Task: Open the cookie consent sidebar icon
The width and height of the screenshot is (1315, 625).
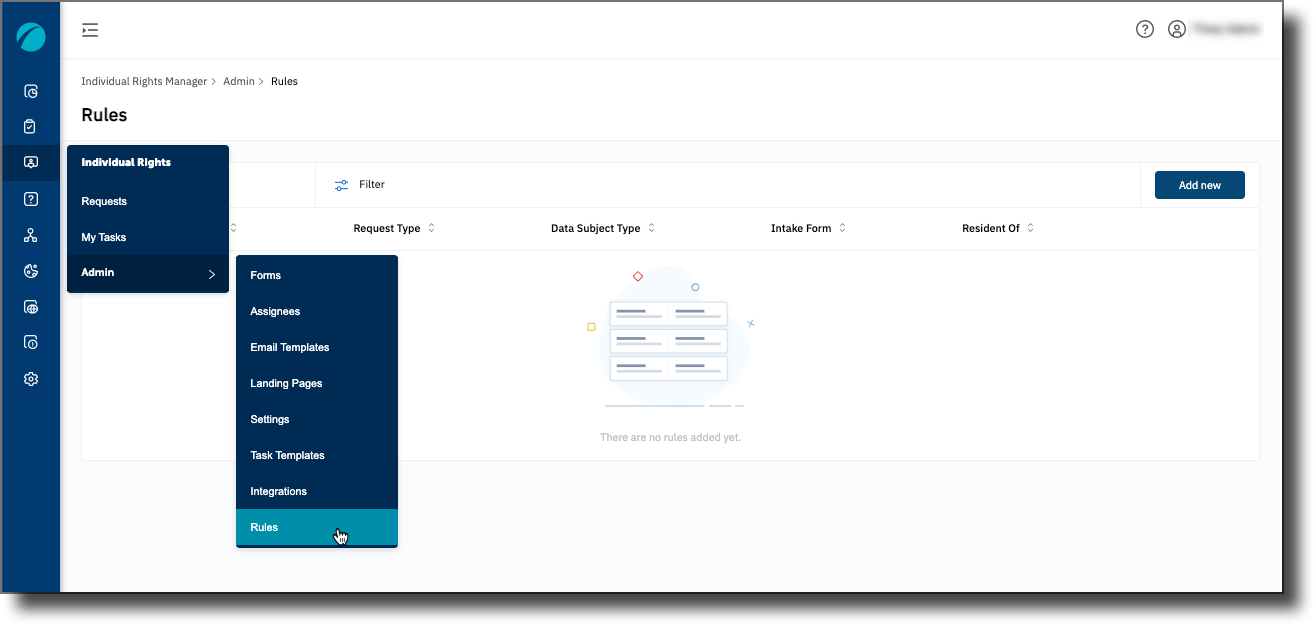Action: click(31, 271)
